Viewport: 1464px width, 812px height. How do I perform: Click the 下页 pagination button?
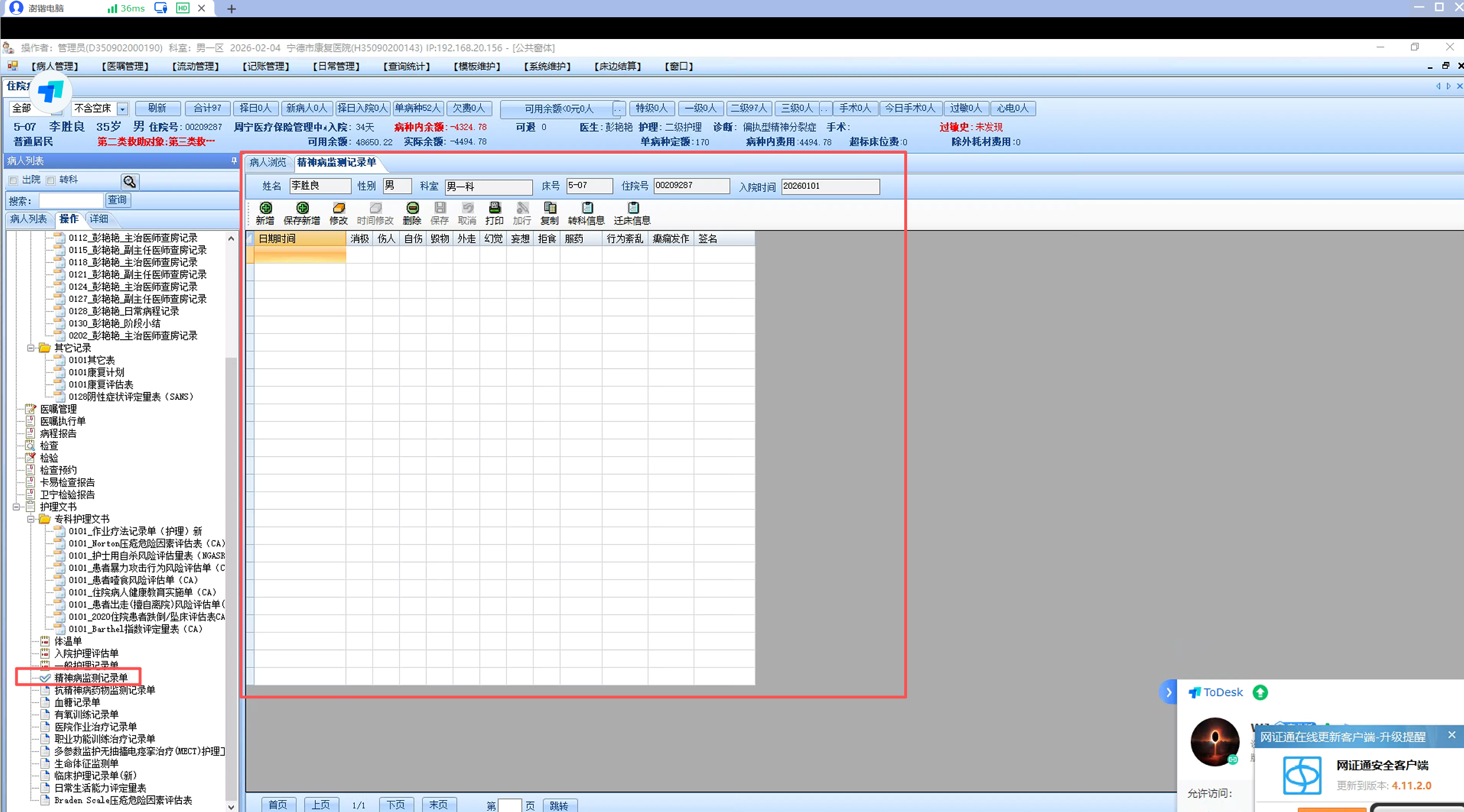pos(396,805)
